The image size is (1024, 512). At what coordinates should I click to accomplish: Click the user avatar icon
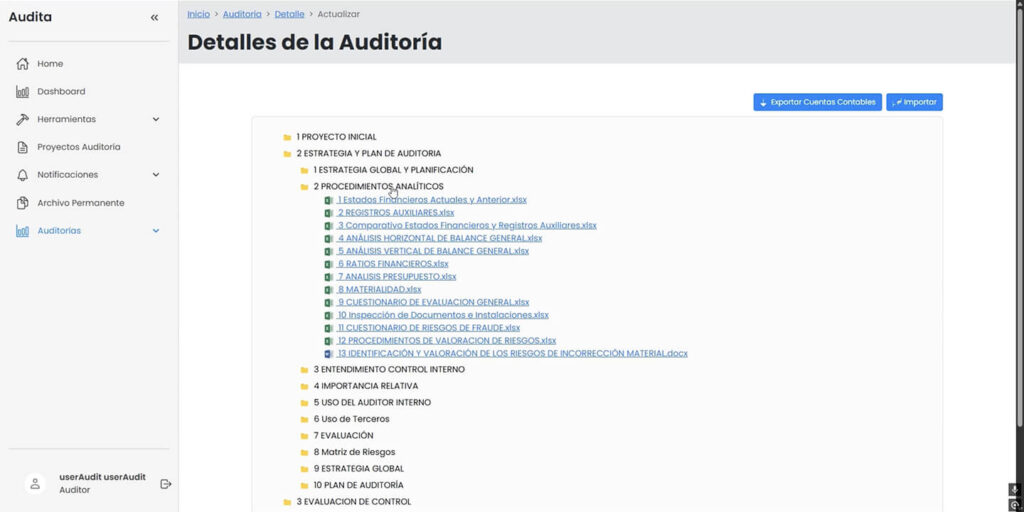coord(35,484)
